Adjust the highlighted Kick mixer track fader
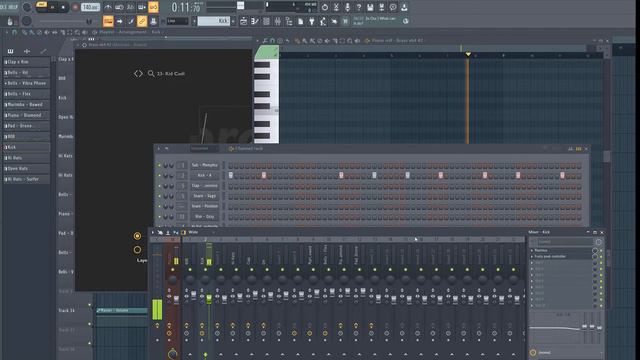Screen dimensions: 640x360 coord(209,299)
